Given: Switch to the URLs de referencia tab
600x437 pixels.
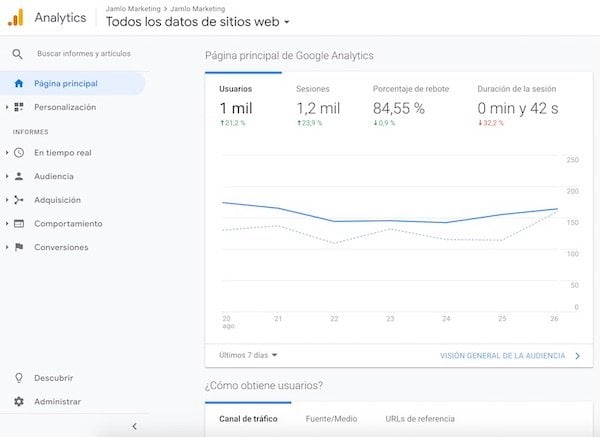Looking at the screenshot, I should (420, 418).
